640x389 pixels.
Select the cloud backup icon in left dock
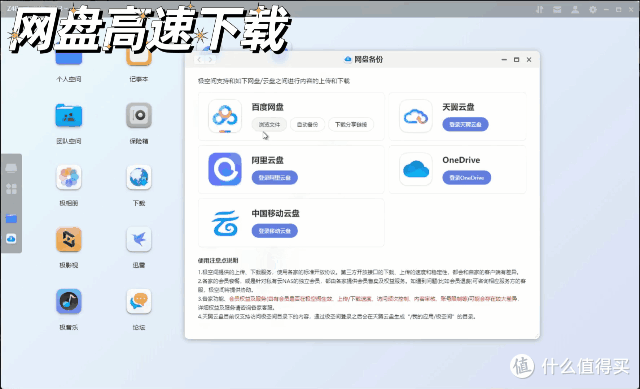(x=11, y=239)
